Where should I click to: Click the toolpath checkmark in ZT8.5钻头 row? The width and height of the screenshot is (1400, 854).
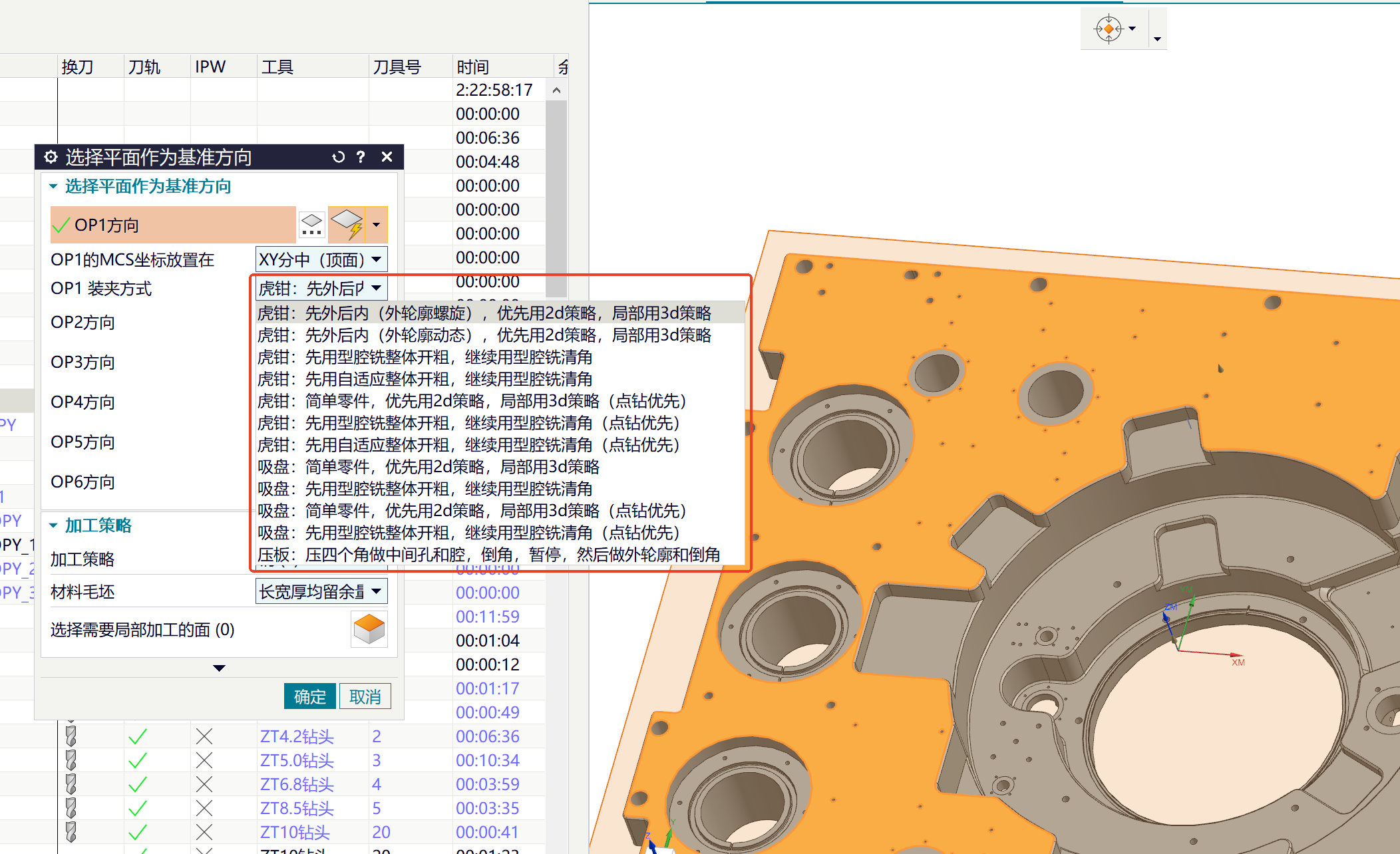click(x=138, y=808)
